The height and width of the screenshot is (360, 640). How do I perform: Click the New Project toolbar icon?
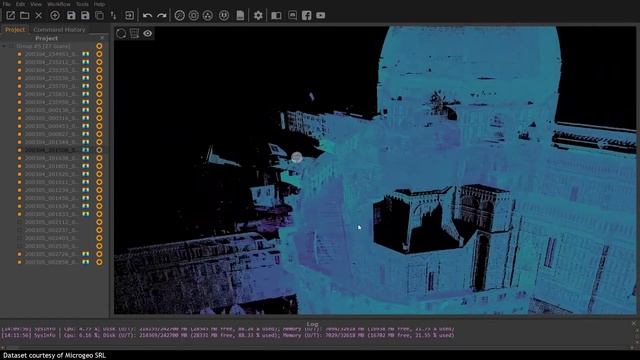tap(11, 16)
